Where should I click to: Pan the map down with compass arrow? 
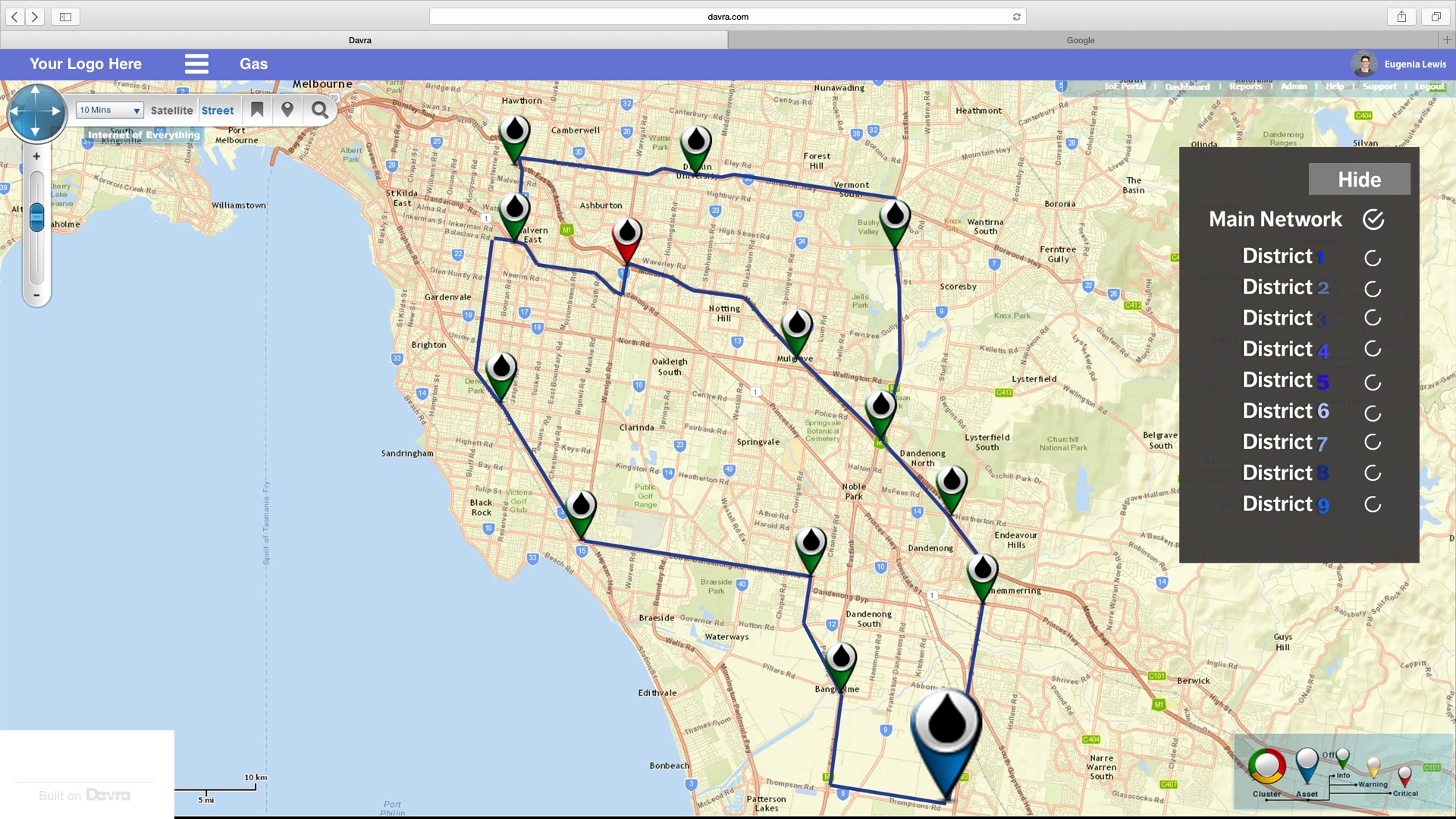36,132
